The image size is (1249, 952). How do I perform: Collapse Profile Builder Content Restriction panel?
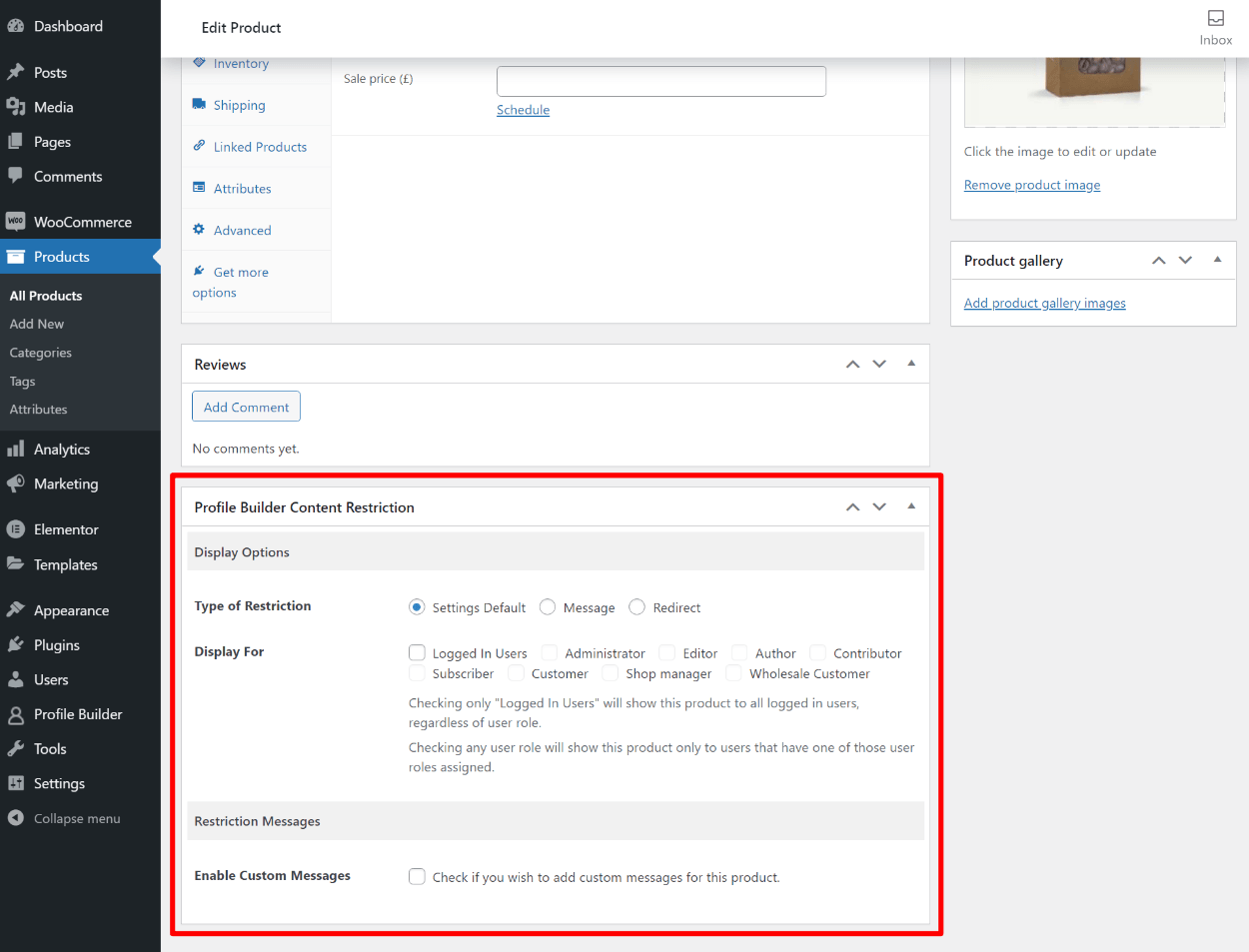(911, 506)
